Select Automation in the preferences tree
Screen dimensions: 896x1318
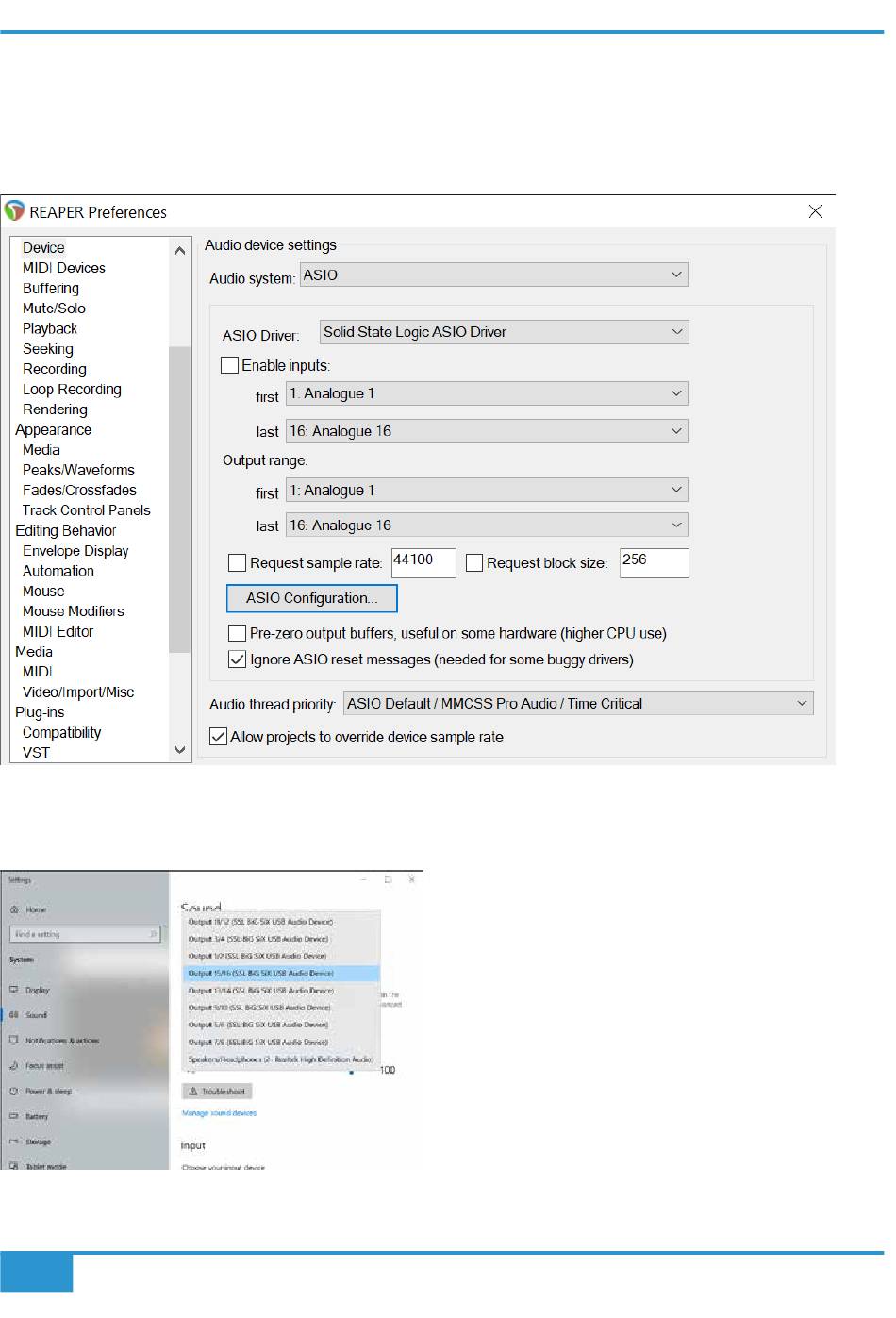tap(58, 571)
